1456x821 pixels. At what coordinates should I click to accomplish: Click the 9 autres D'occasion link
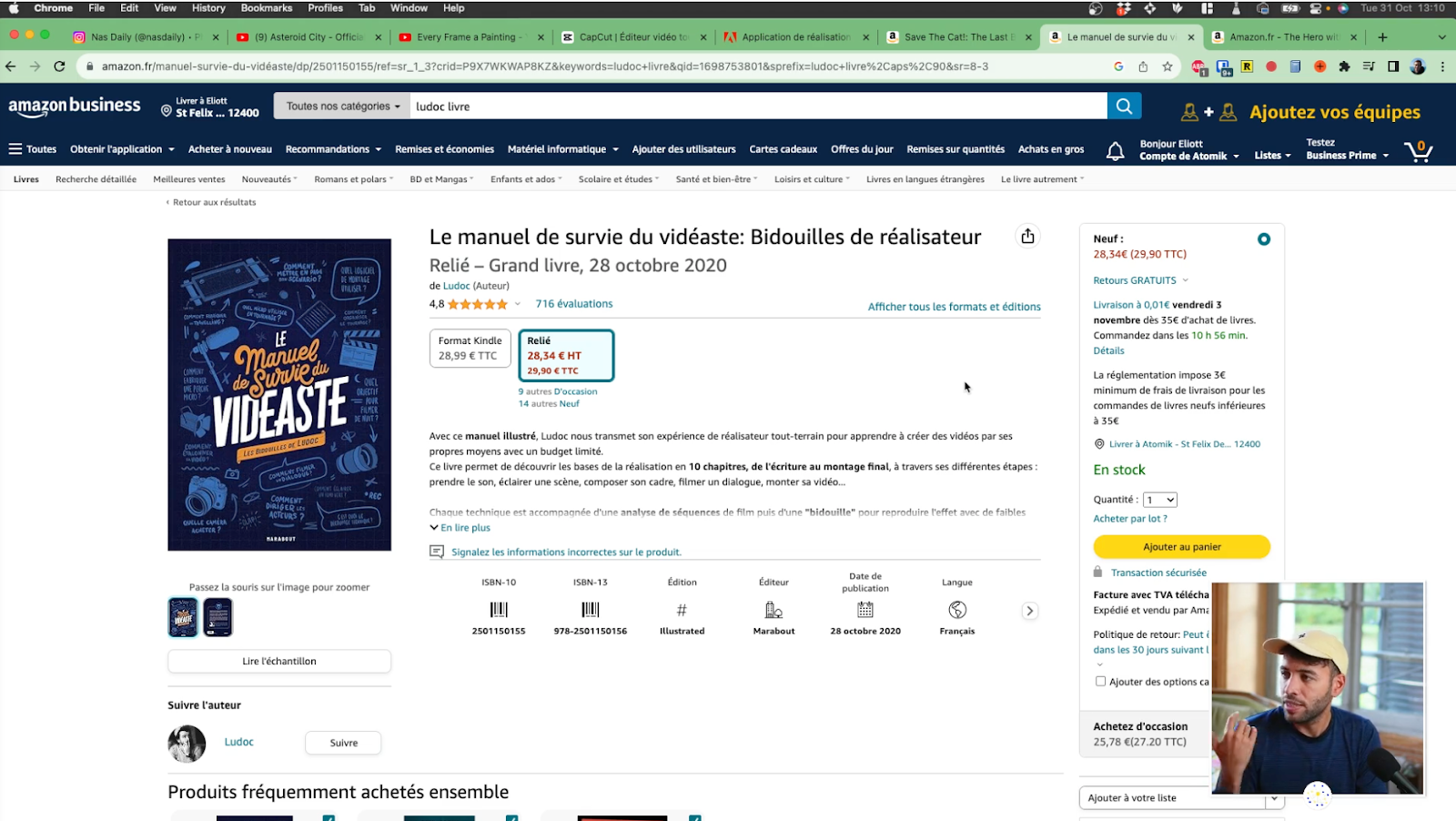click(x=558, y=391)
